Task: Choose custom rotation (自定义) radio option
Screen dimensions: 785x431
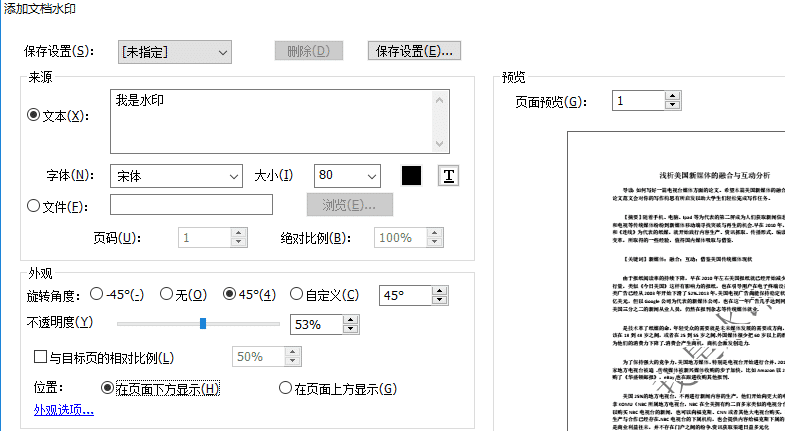Action: (296, 294)
